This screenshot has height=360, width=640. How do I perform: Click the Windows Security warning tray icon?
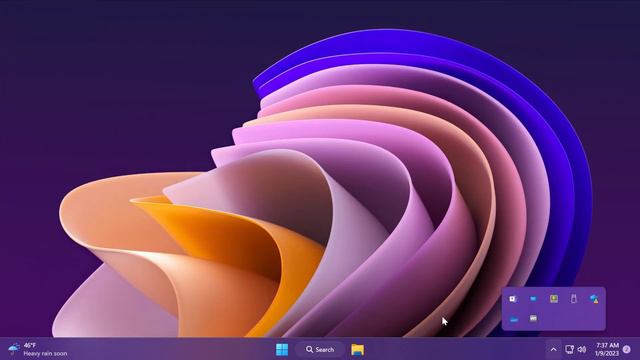[x=594, y=299]
